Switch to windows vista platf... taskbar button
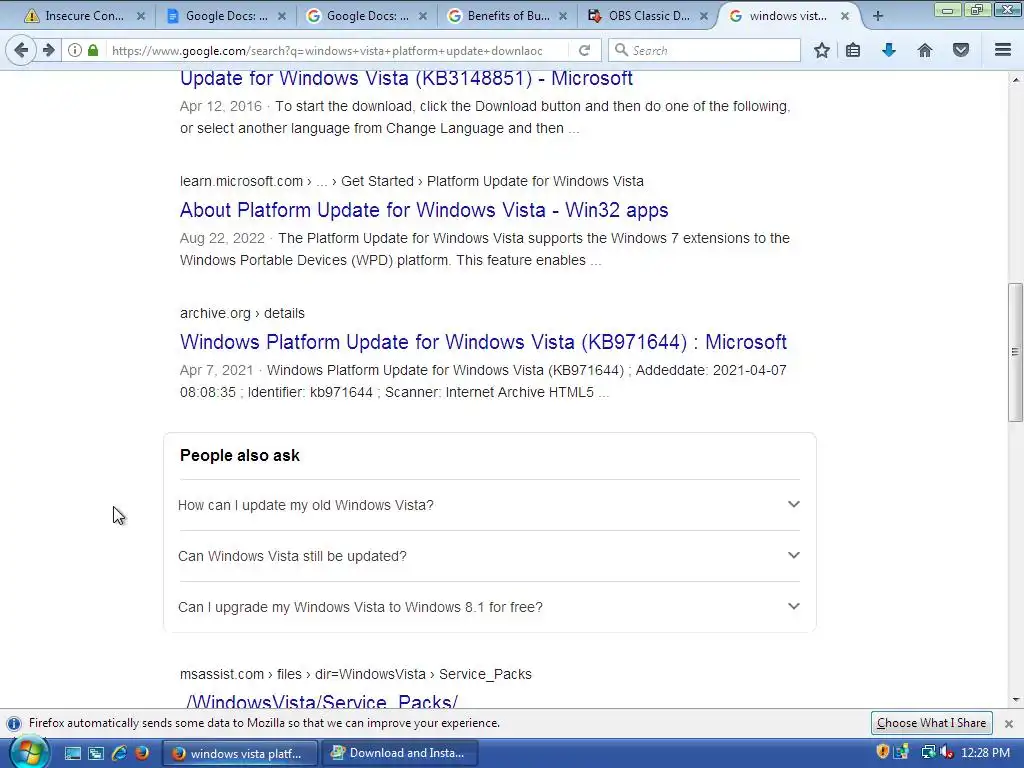The image size is (1024, 768). tap(239, 753)
